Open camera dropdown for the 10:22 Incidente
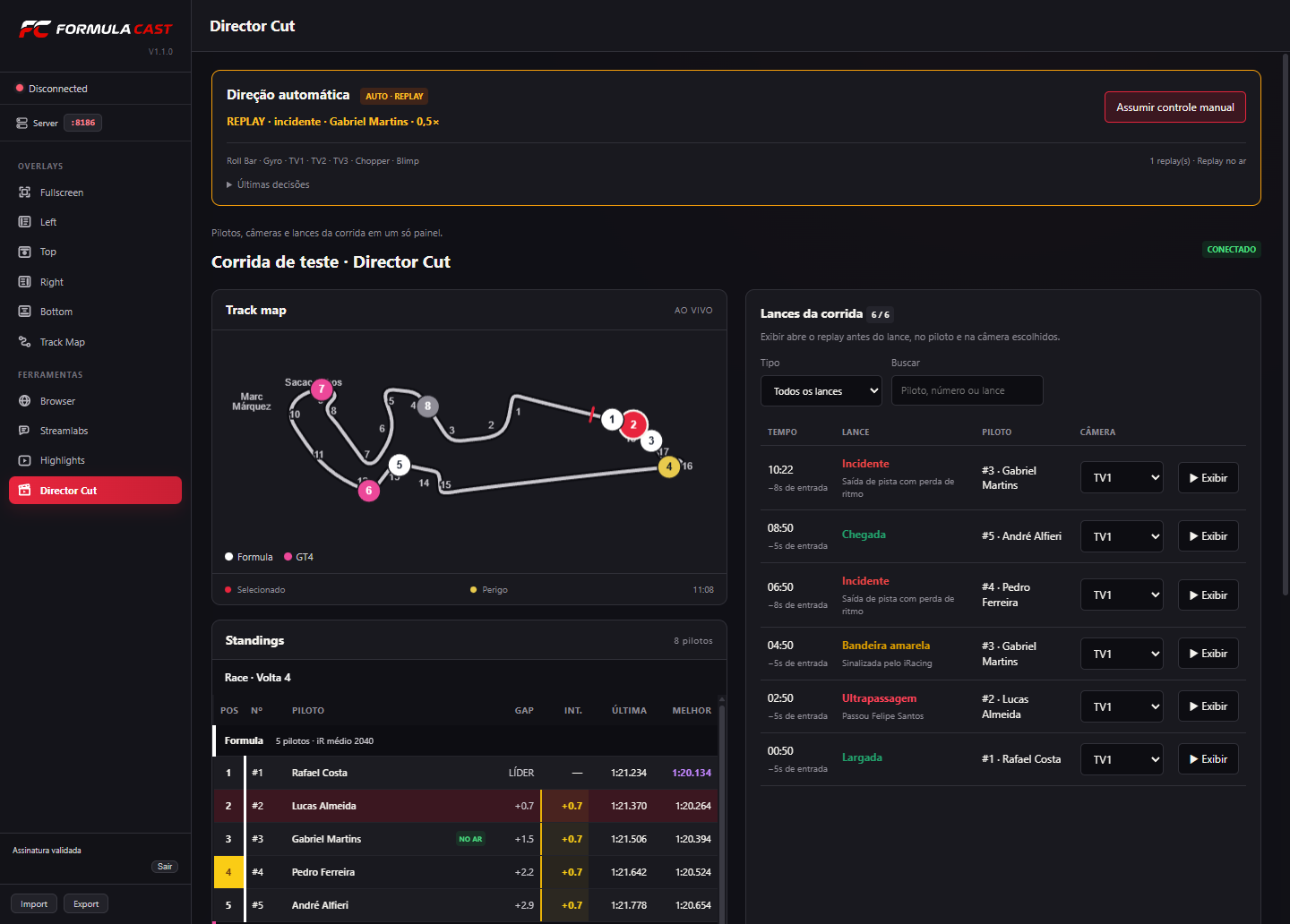 point(1122,478)
